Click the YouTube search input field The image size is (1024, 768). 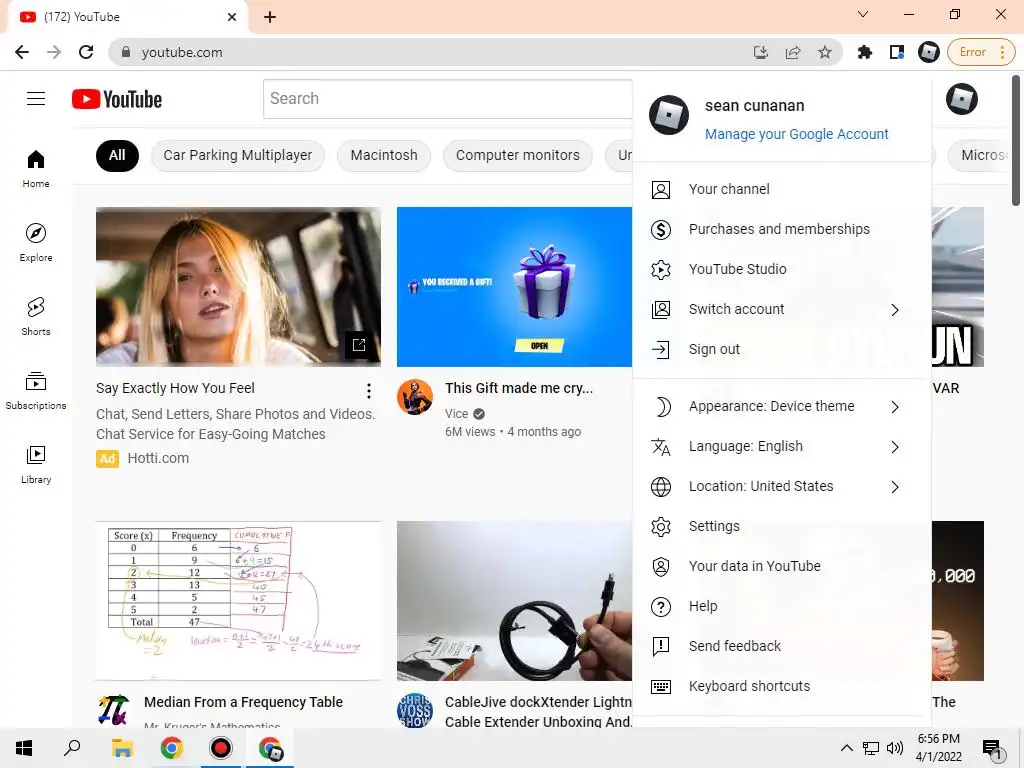448,99
